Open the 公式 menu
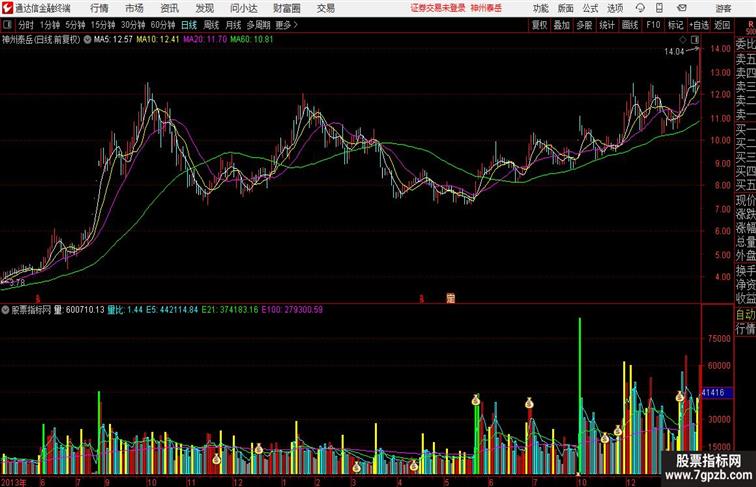Screen dimensions: 756x487 click(x=590, y=8)
